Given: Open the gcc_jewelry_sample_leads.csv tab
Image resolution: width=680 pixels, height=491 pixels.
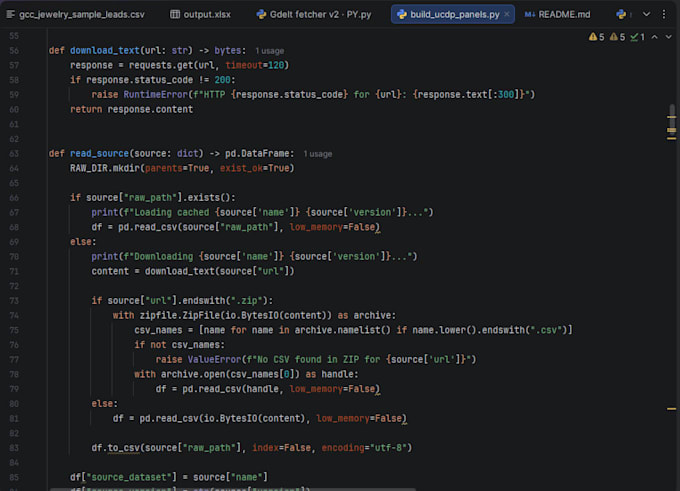Looking at the screenshot, I should coord(76,14).
